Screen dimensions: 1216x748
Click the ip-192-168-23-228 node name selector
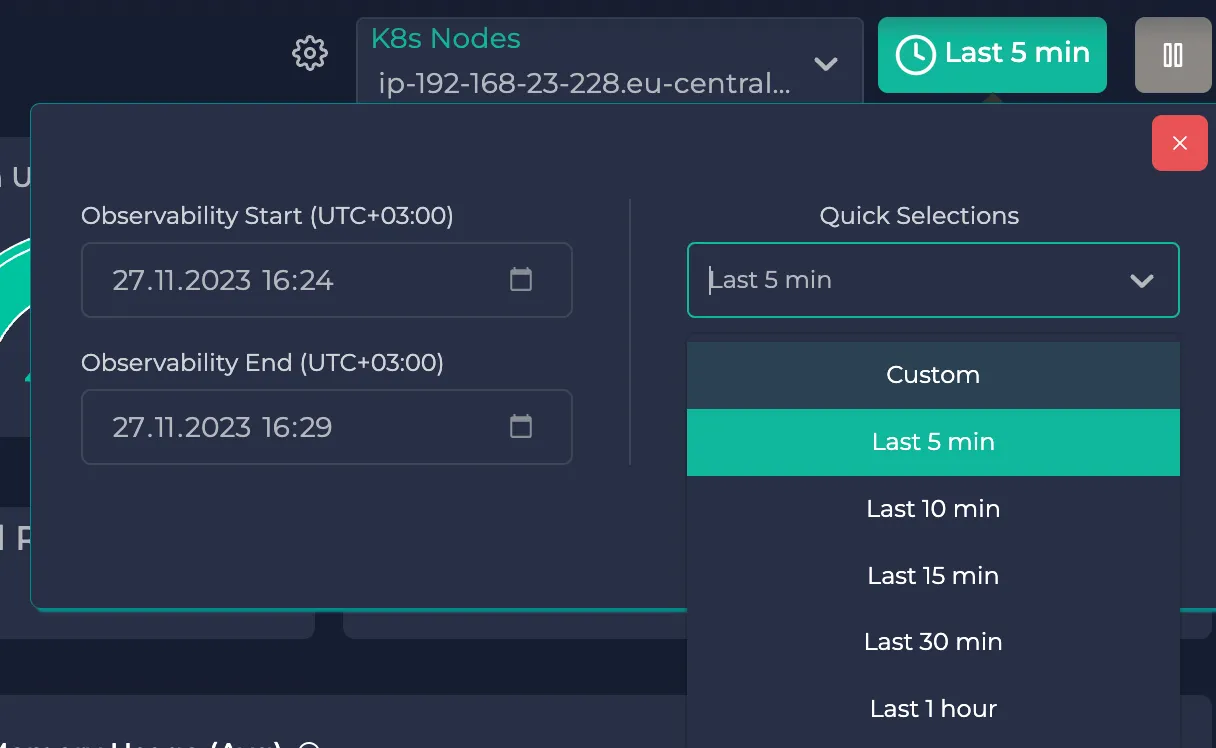coord(584,84)
